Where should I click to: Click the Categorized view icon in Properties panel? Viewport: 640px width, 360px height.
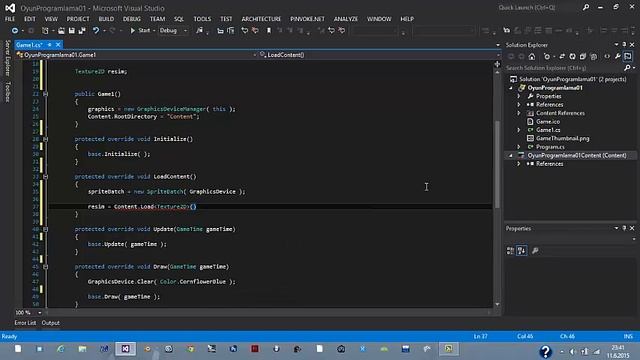(510, 251)
